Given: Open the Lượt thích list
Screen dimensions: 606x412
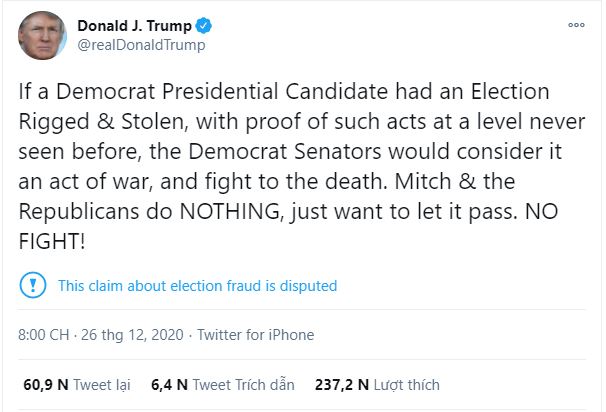Looking at the screenshot, I should [407, 384].
